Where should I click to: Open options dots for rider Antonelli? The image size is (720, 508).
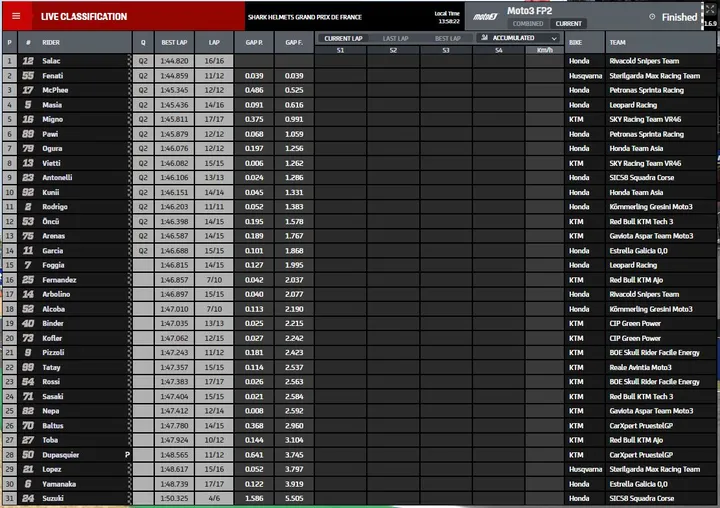[x=129, y=177]
